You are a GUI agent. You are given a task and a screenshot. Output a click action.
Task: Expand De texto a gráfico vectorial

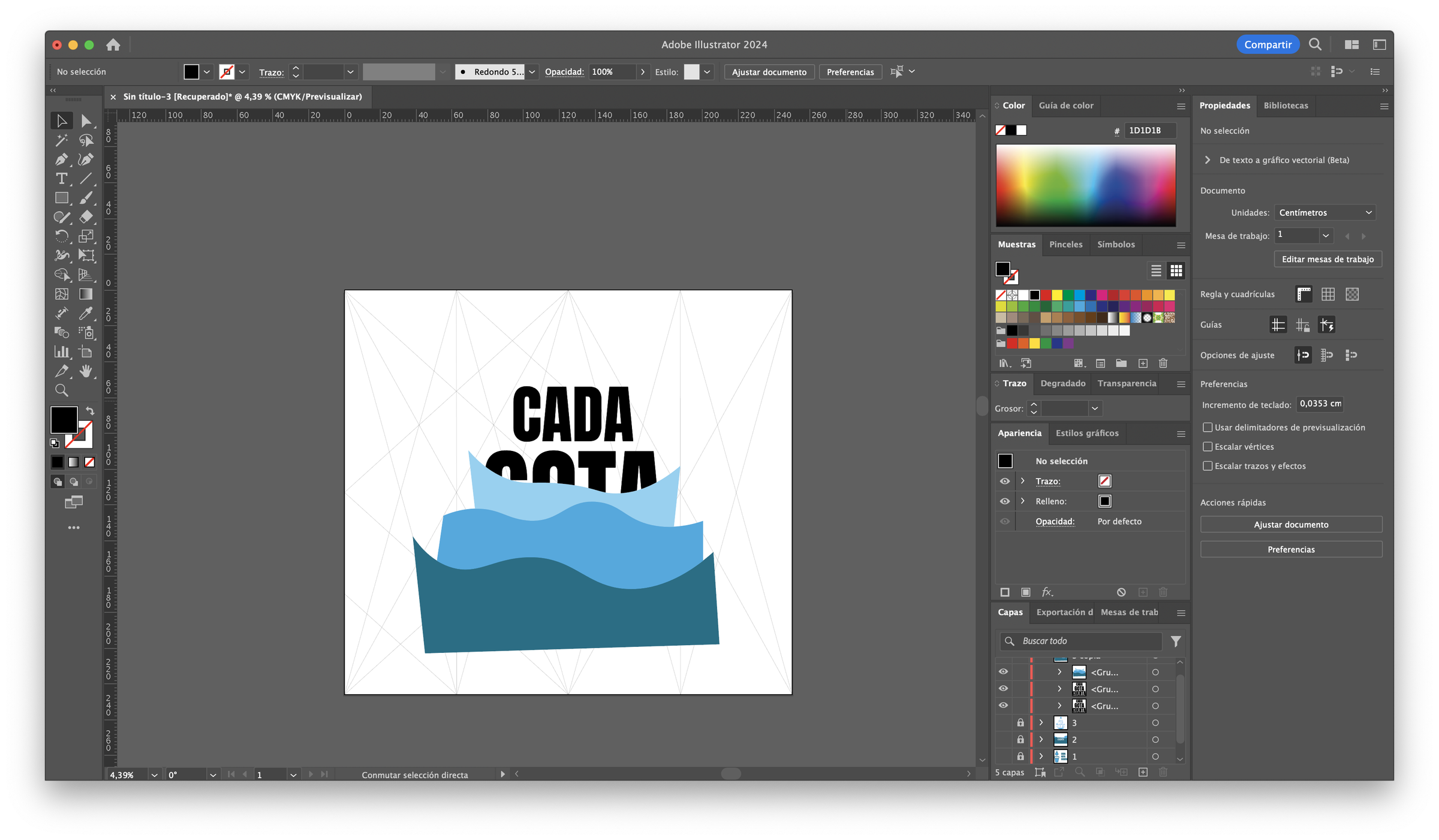(x=1208, y=160)
